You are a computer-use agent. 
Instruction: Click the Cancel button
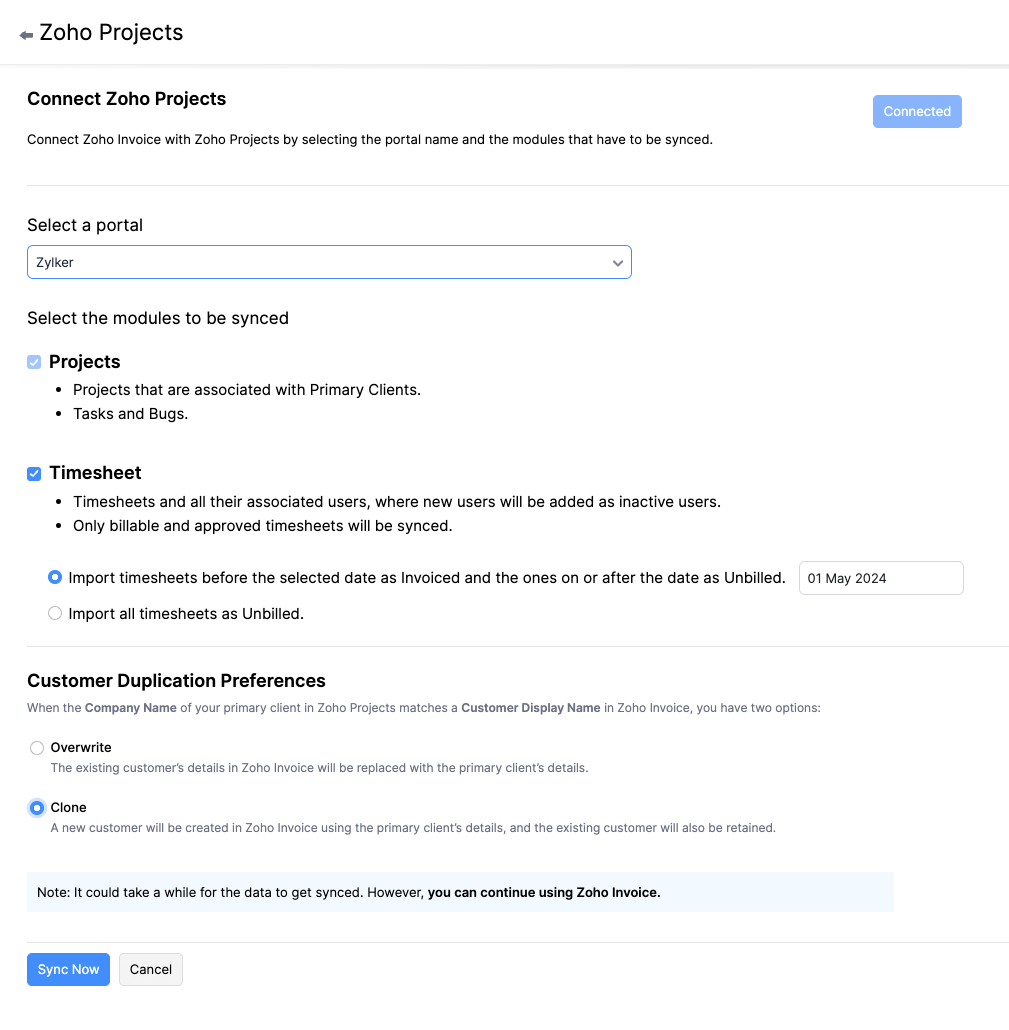(151, 969)
